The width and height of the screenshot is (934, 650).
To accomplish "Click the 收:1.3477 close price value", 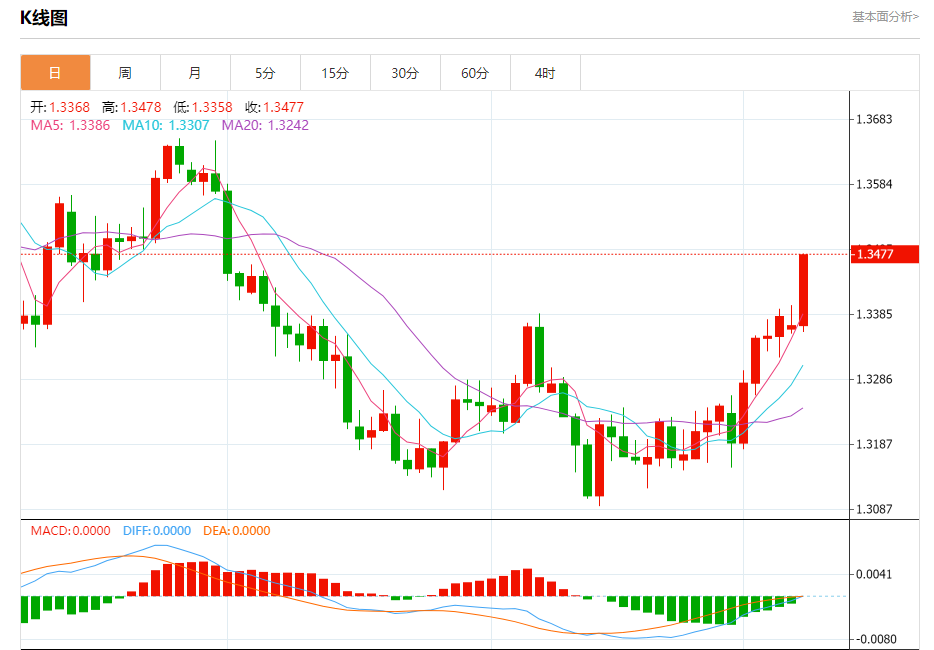I will (x=275, y=107).
